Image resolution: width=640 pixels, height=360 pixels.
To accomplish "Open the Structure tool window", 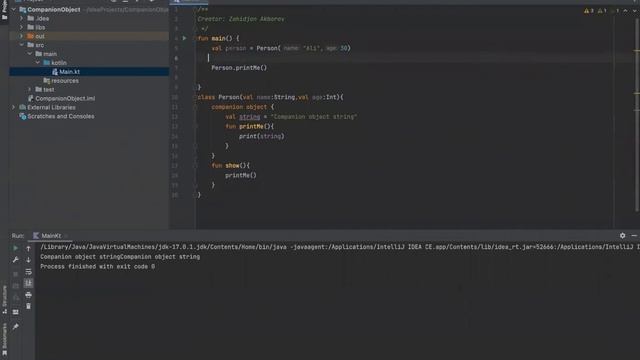I will coord(4,299).
